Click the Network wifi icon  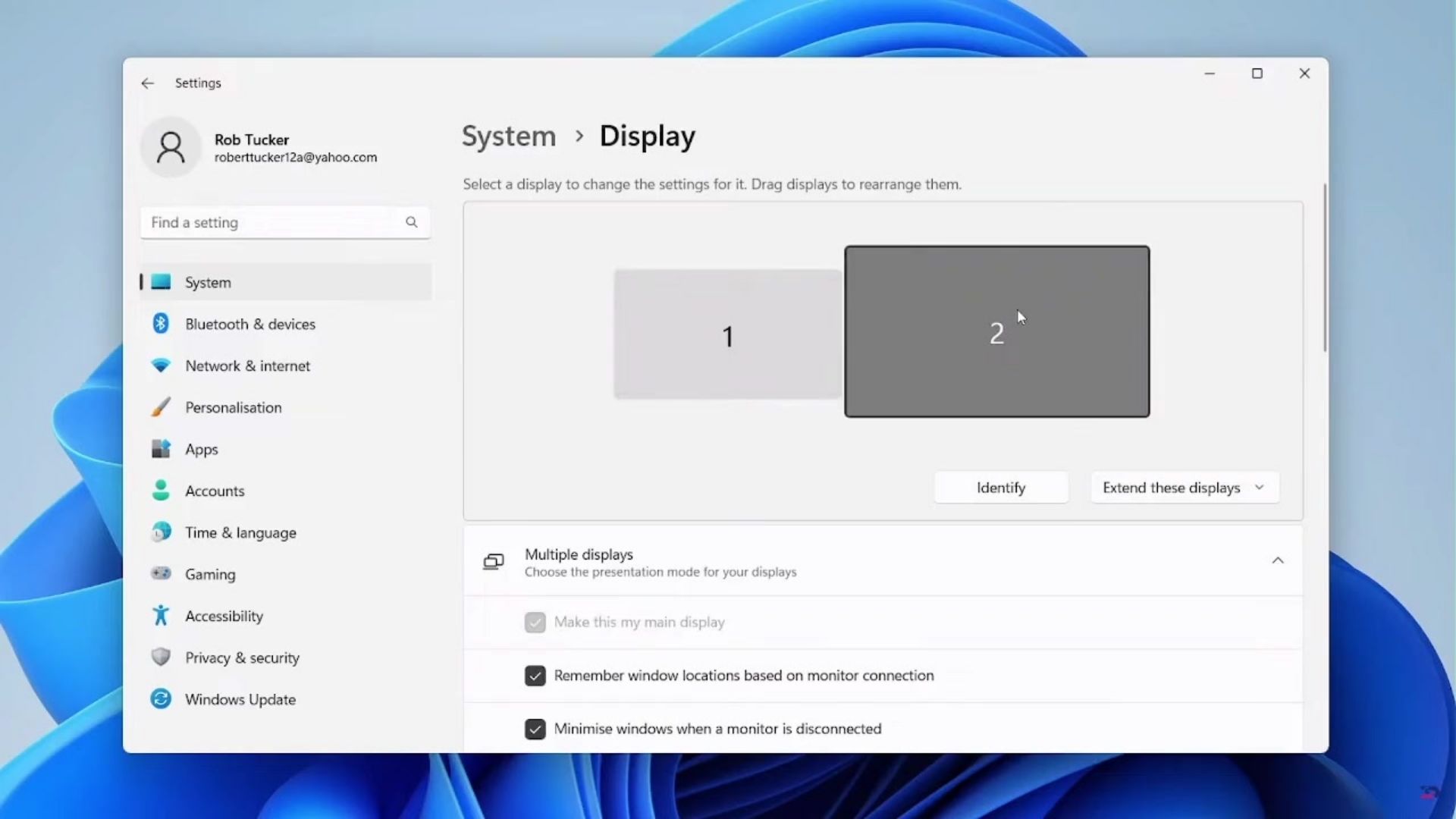(x=161, y=366)
